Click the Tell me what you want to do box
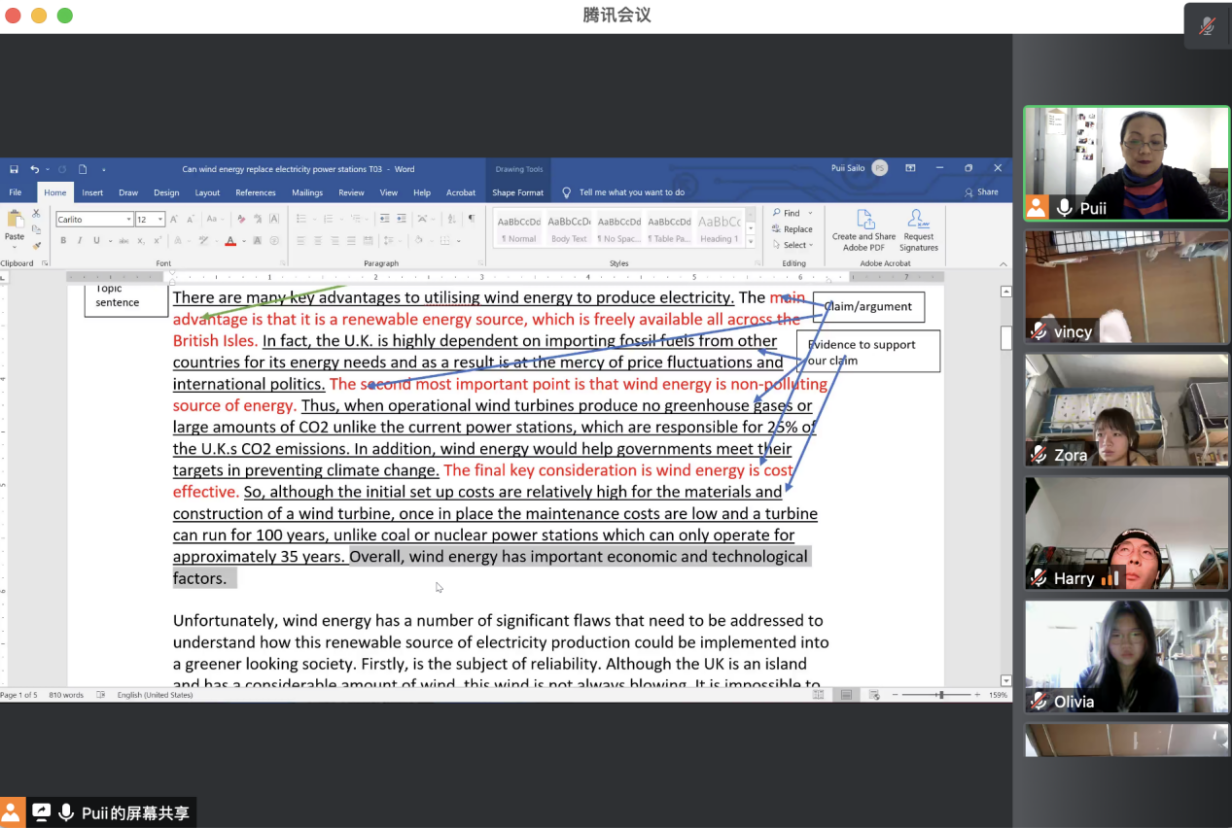Viewport: 1232px width, 828px height. tap(631, 193)
